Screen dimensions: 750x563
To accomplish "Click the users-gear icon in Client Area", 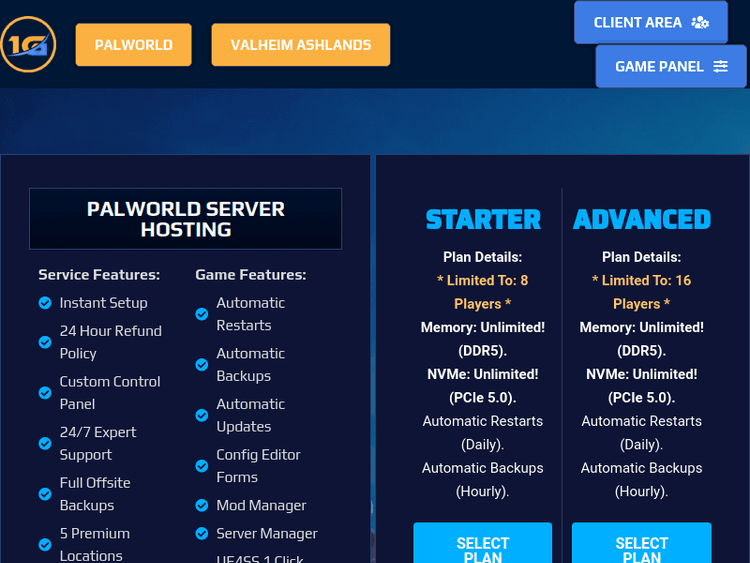I will [x=700, y=22].
